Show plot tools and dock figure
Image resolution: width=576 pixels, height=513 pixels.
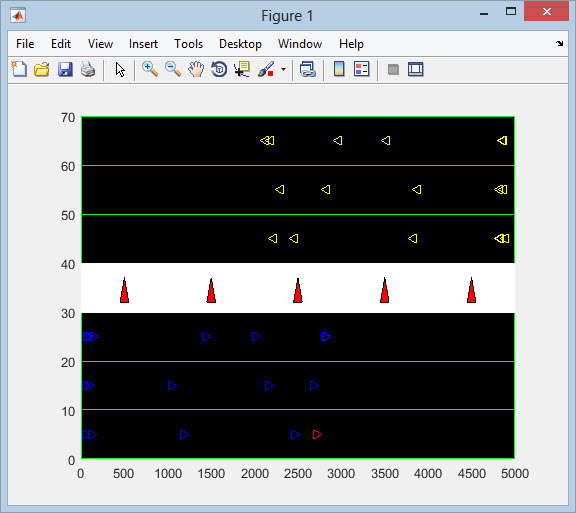click(415, 69)
